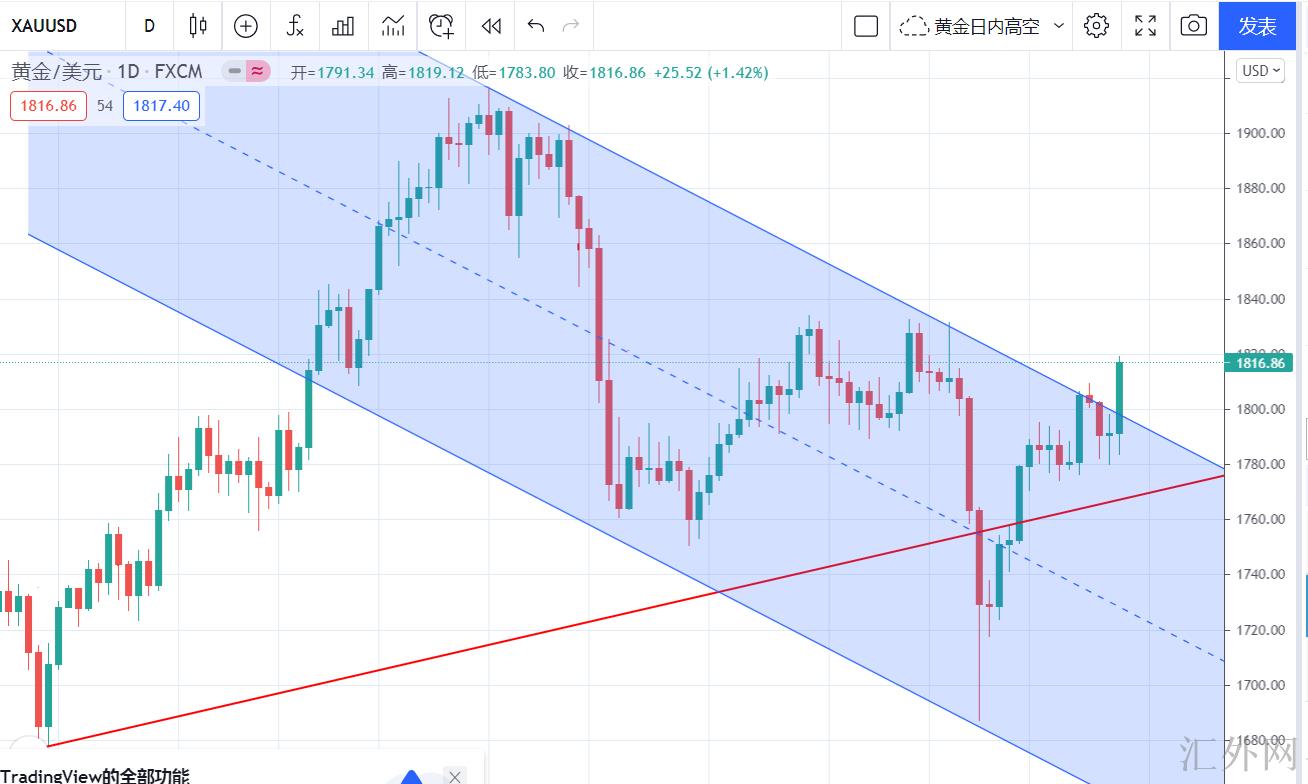This screenshot has width=1308, height=784.
Task: Click the blue 发表 publish button
Action: click(x=1258, y=26)
